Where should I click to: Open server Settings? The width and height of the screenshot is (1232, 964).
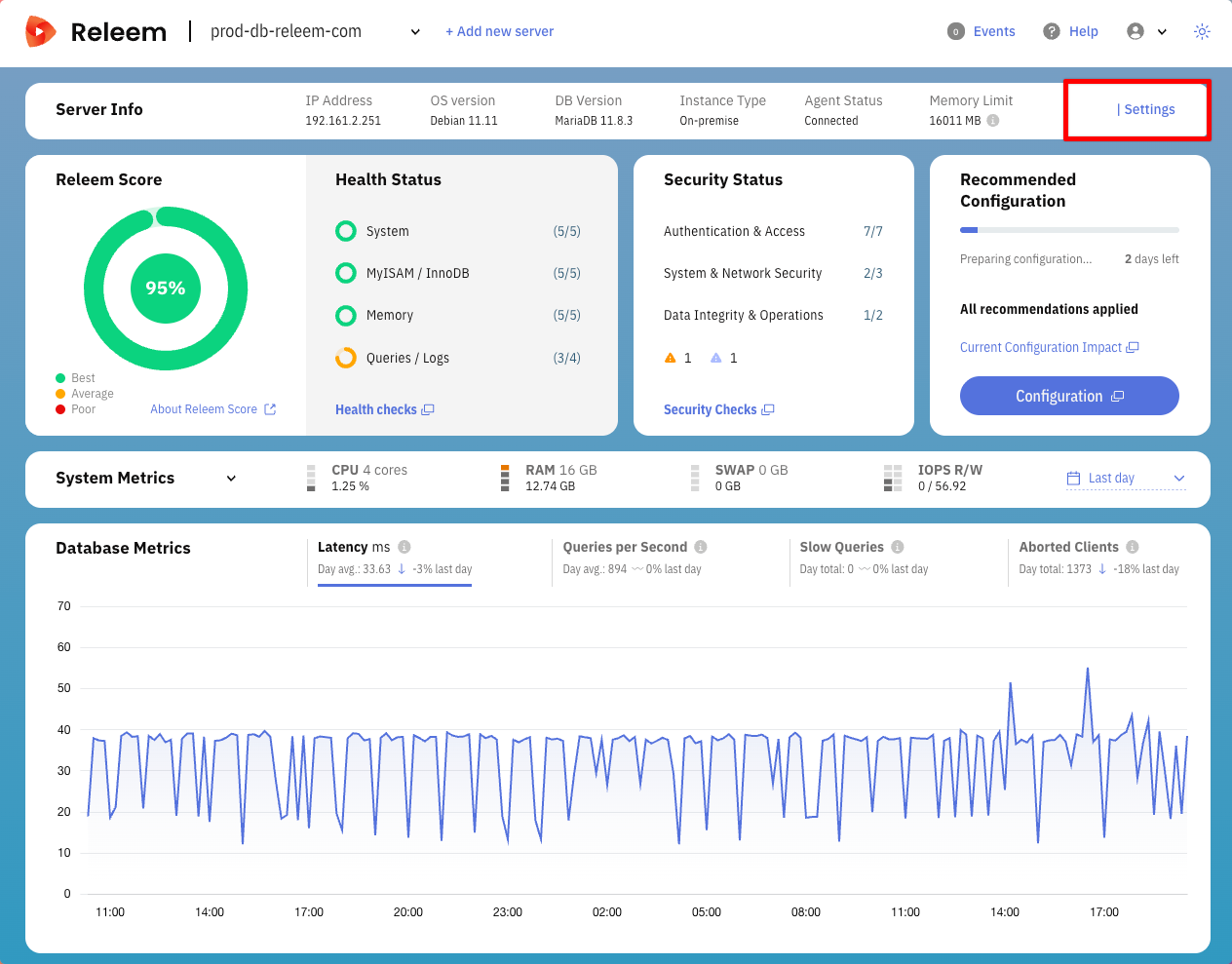(x=1148, y=110)
